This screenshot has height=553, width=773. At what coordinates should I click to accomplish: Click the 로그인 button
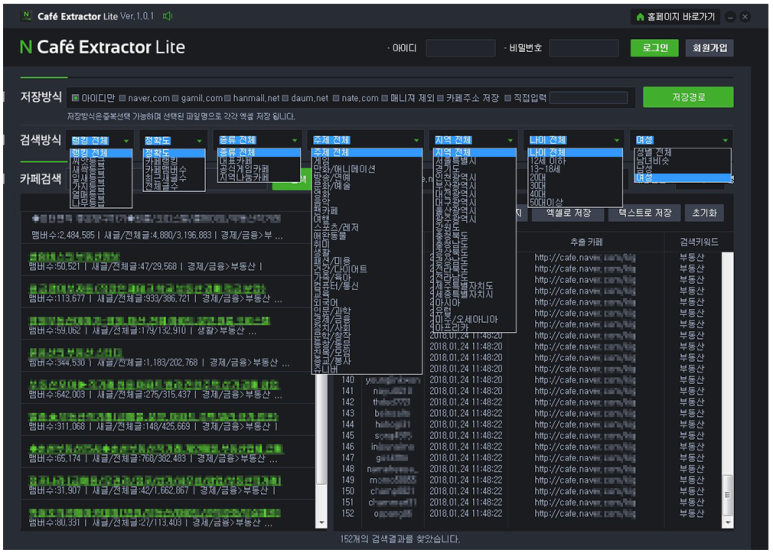pos(654,48)
